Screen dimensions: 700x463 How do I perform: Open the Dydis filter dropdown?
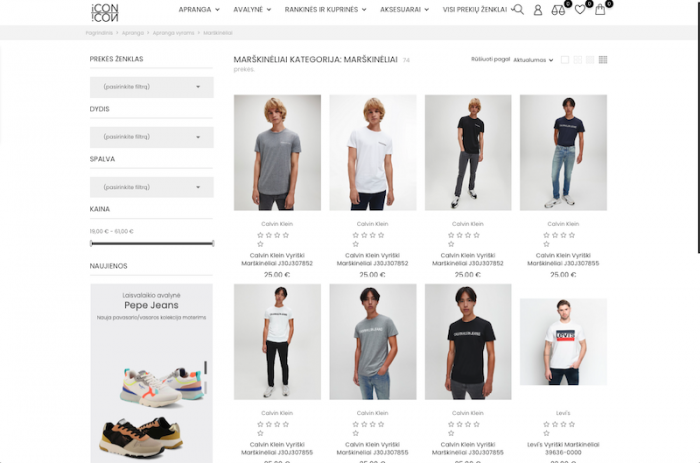pyautogui.click(x=152, y=137)
